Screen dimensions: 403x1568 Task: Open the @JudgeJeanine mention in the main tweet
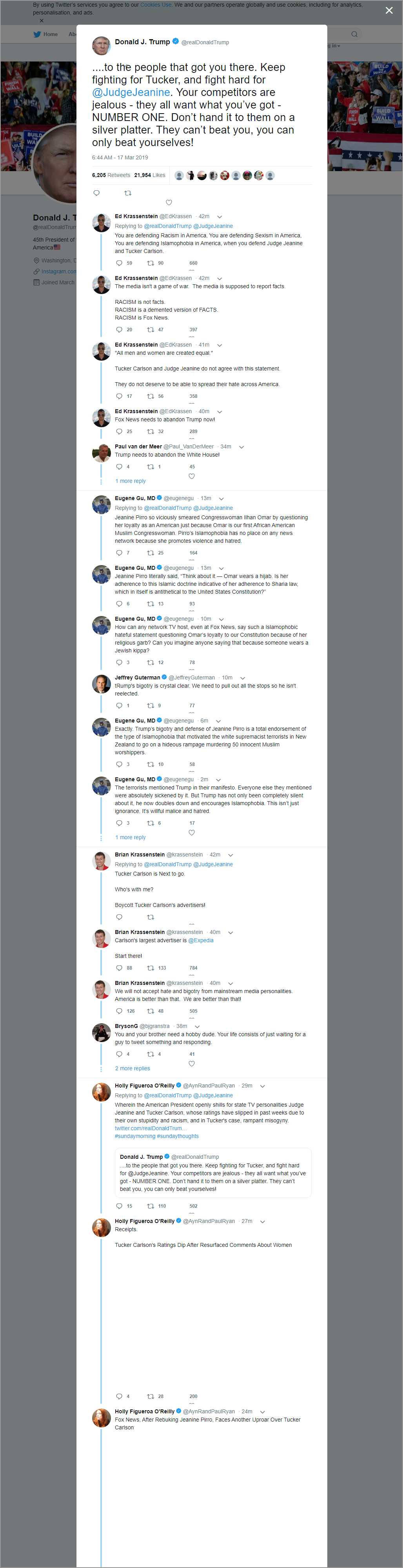(x=131, y=92)
